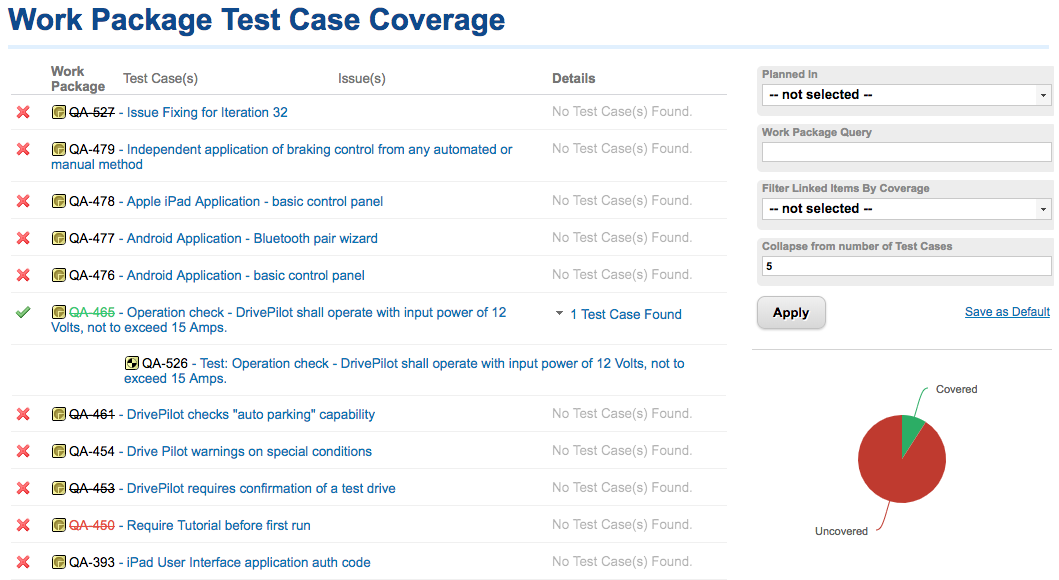Viewport: 1059px width, 580px height.
Task: Click the work package icon next to QA-450
Action: coord(59,526)
